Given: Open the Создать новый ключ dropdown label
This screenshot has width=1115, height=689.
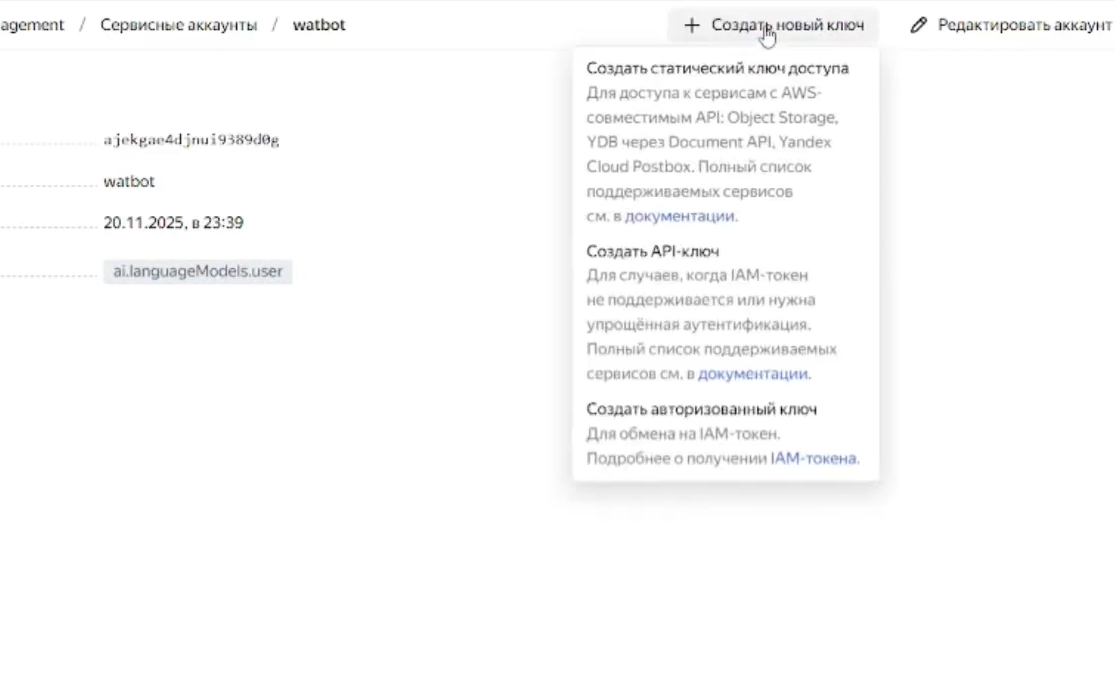Looking at the screenshot, I should 787,25.
